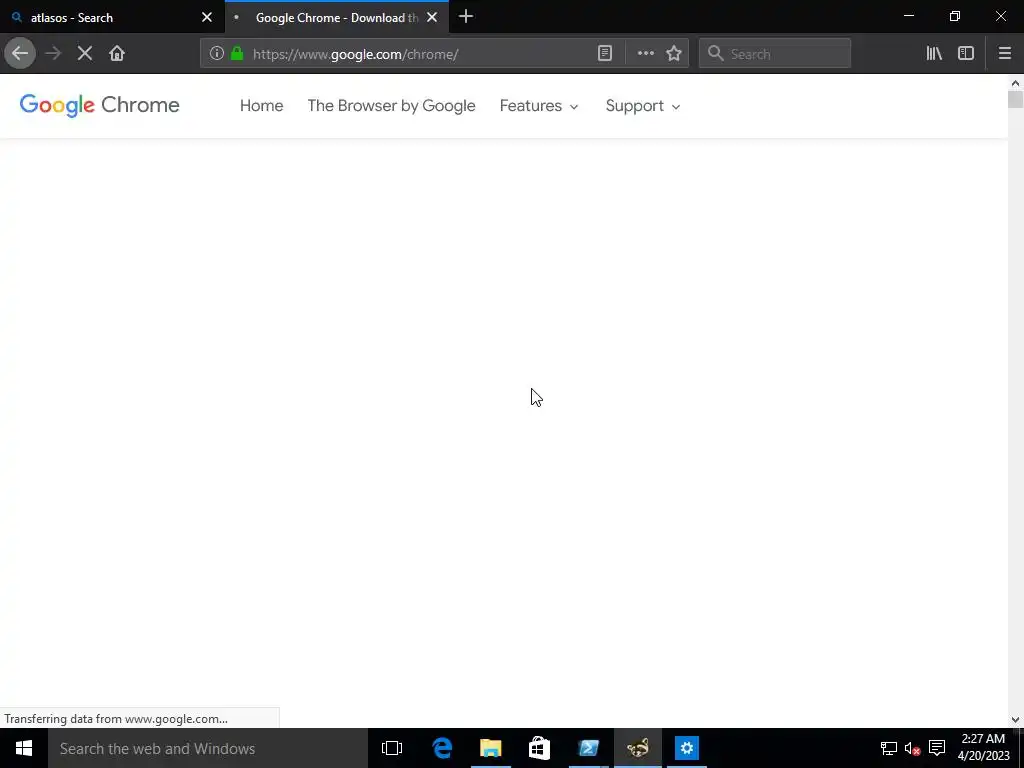Click the active browser taskbar icon
The width and height of the screenshot is (1024, 768).
point(638,748)
